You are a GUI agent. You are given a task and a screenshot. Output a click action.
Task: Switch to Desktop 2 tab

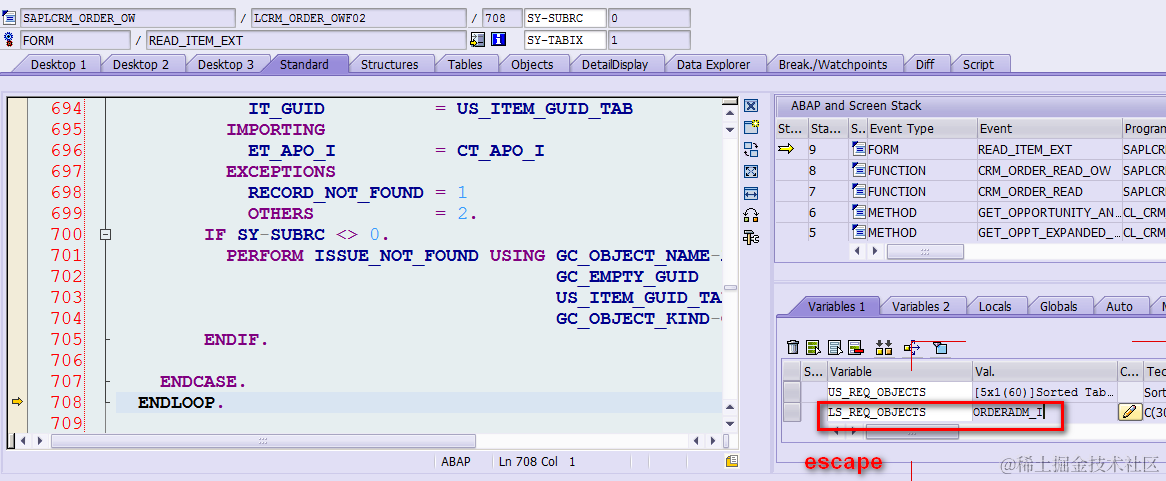coord(141,65)
